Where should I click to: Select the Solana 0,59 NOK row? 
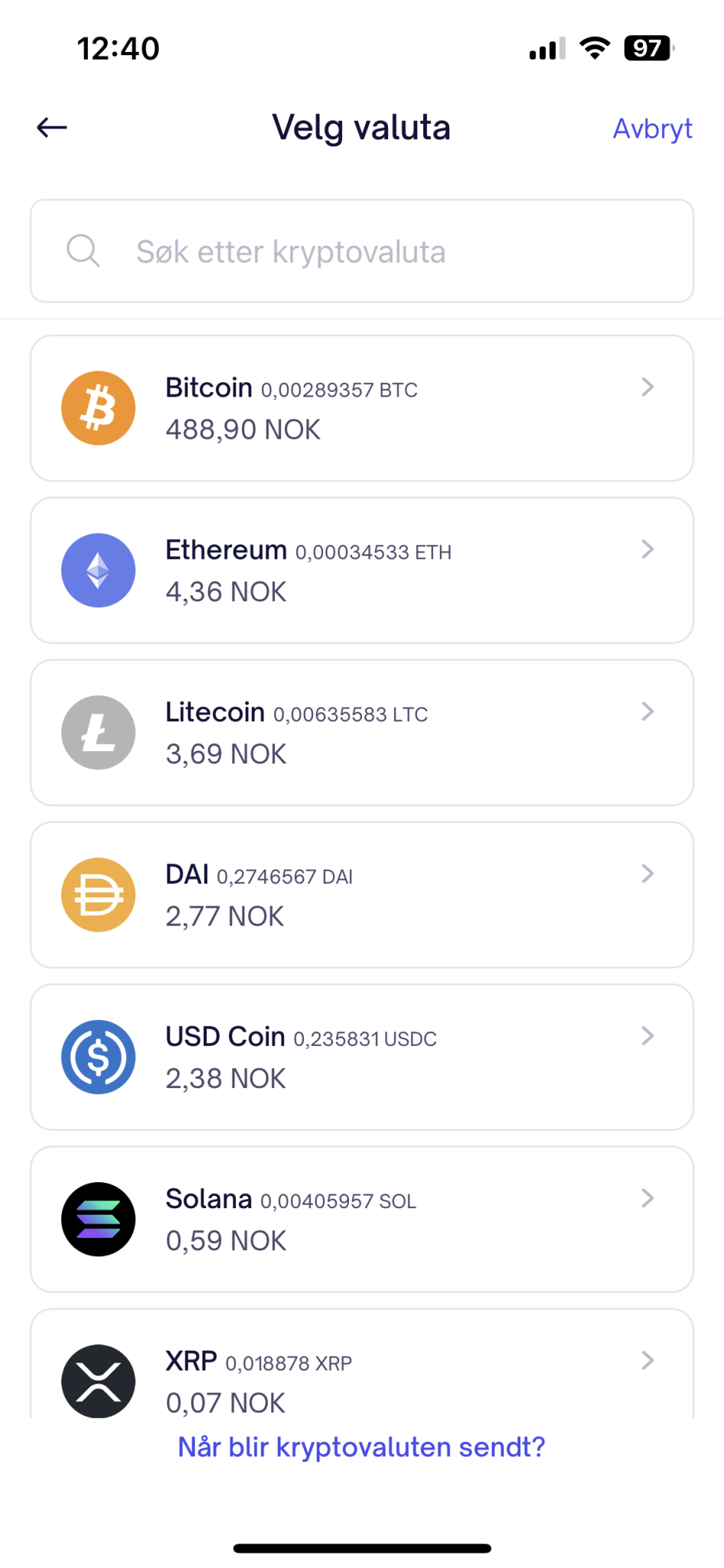361,1220
